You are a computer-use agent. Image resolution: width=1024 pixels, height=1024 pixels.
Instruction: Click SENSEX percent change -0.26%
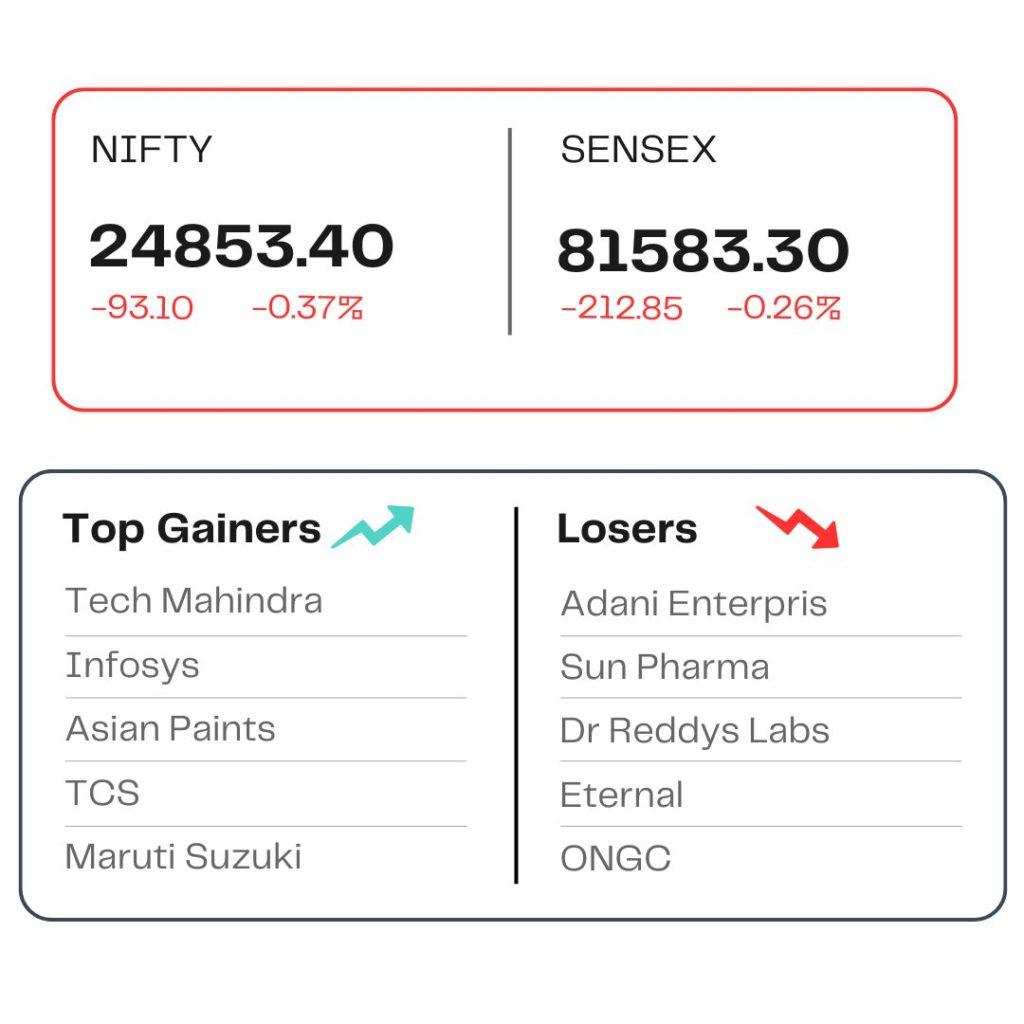784,308
